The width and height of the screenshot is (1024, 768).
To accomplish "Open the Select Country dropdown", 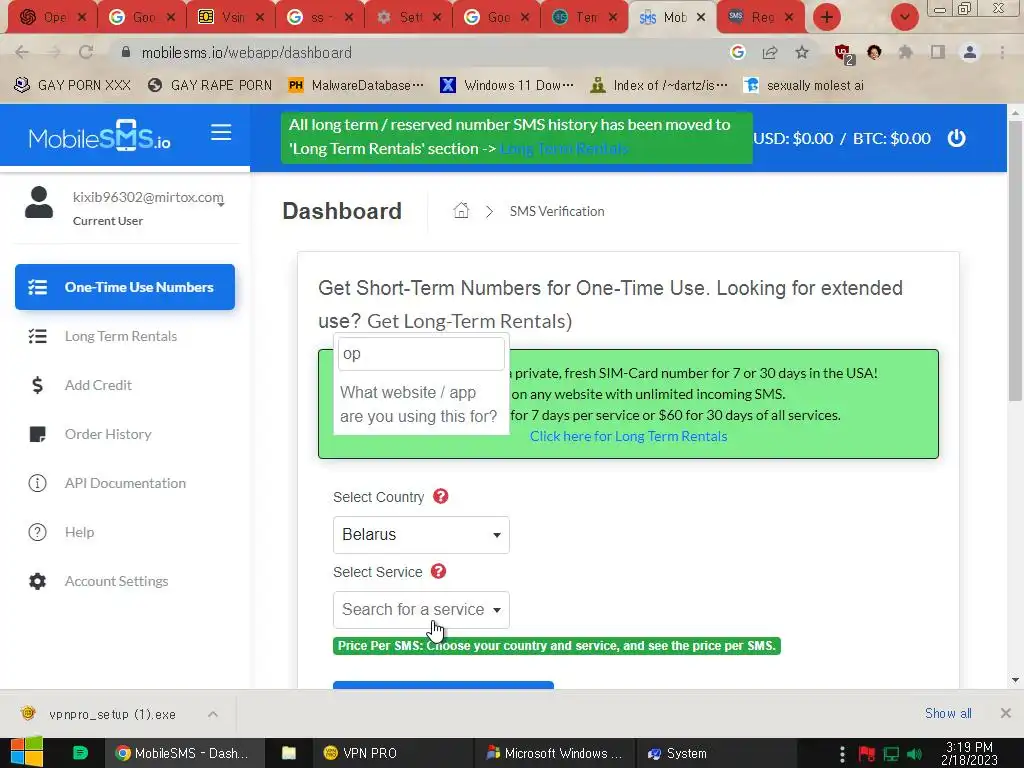I will 421,534.
